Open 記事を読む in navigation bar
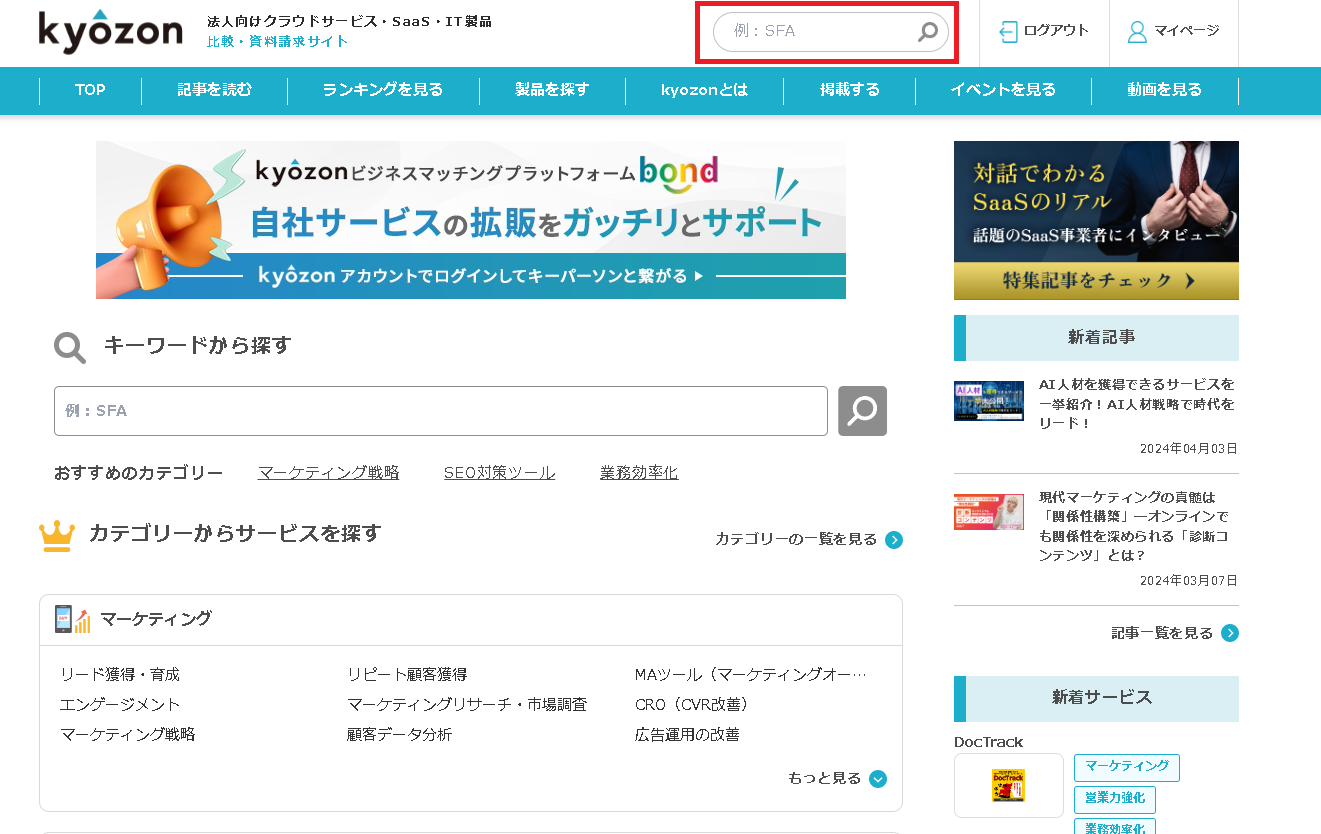The image size is (1321, 834). 215,90
